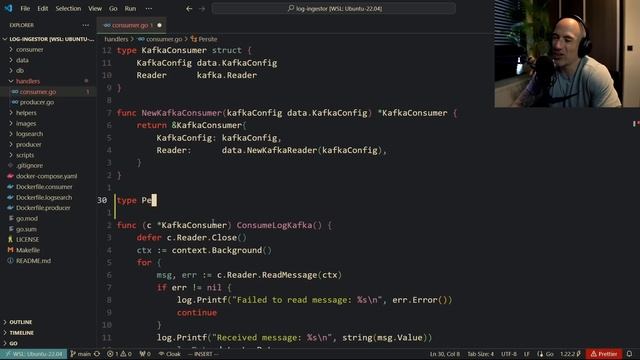640x360 pixels.
Task: Click the Vim INSERT mode indicator
Action: pyautogui.click(x=203, y=354)
